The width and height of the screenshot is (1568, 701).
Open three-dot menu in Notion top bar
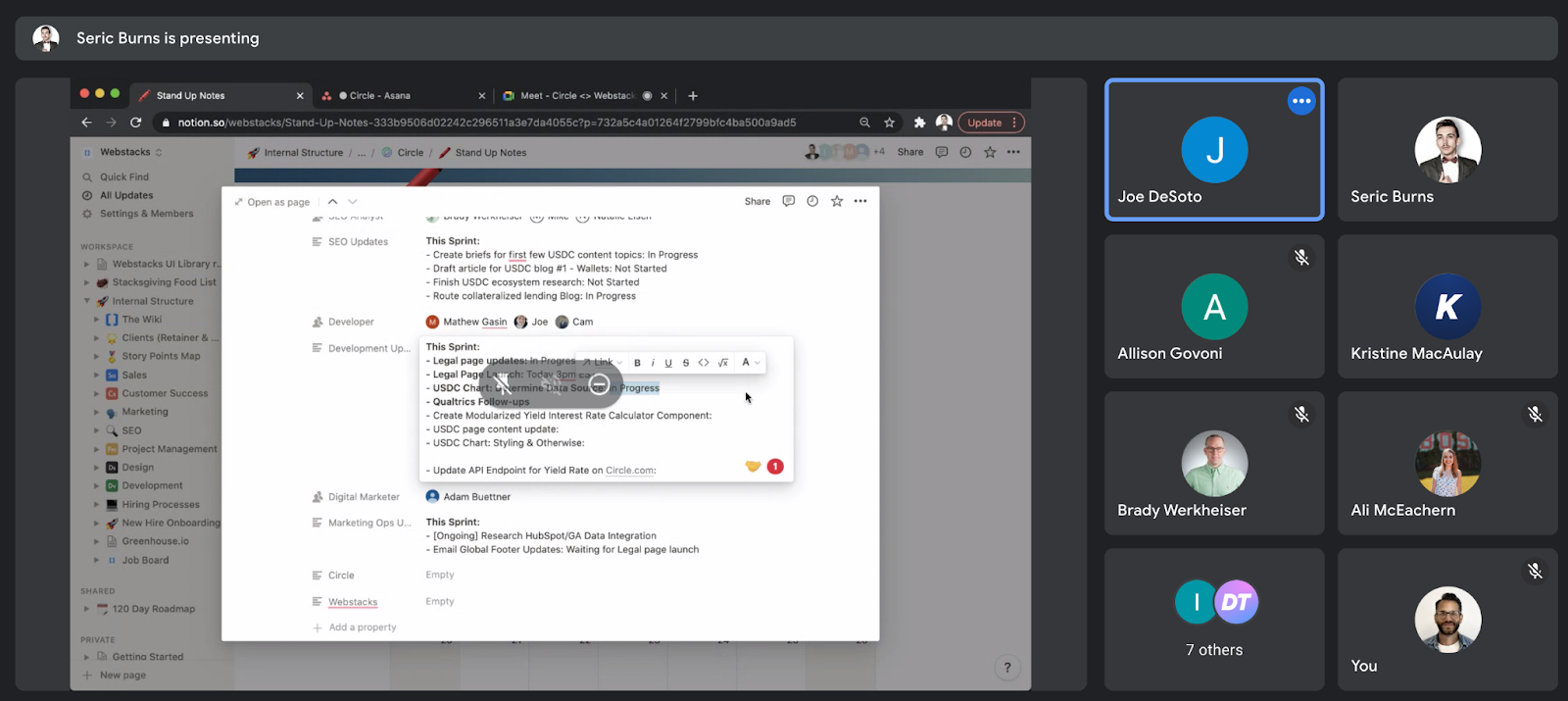(x=1013, y=152)
